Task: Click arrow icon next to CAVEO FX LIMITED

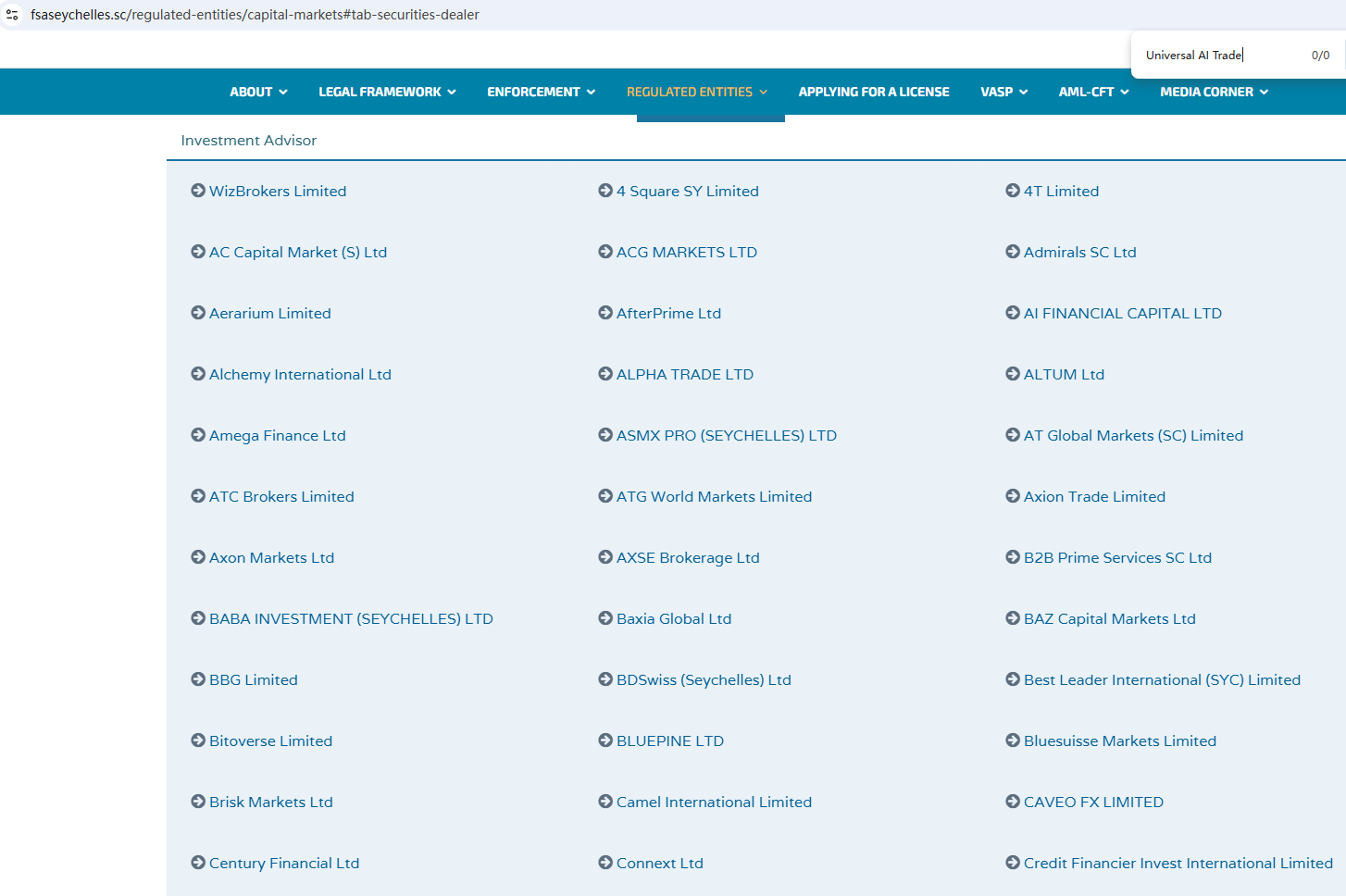Action: tap(1013, 802)
